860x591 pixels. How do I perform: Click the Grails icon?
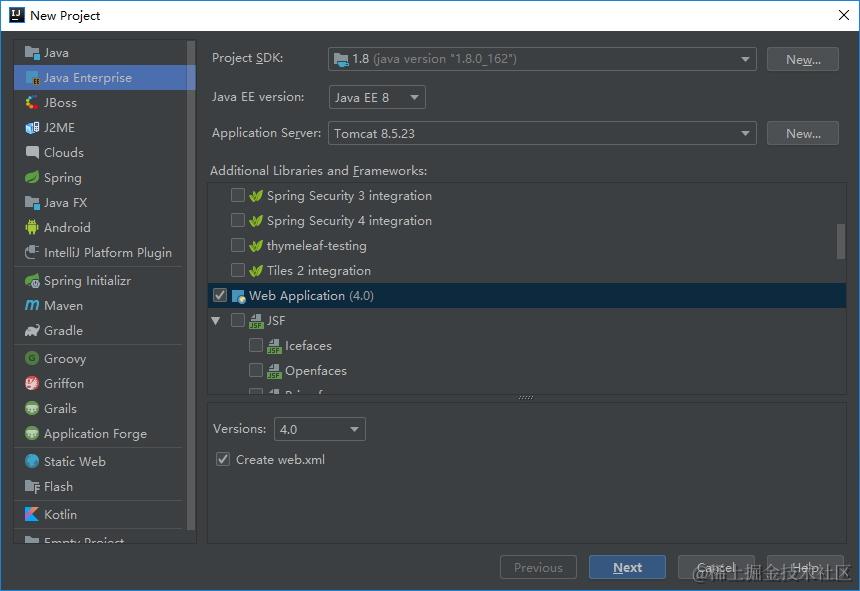click(x=32, y=408)
